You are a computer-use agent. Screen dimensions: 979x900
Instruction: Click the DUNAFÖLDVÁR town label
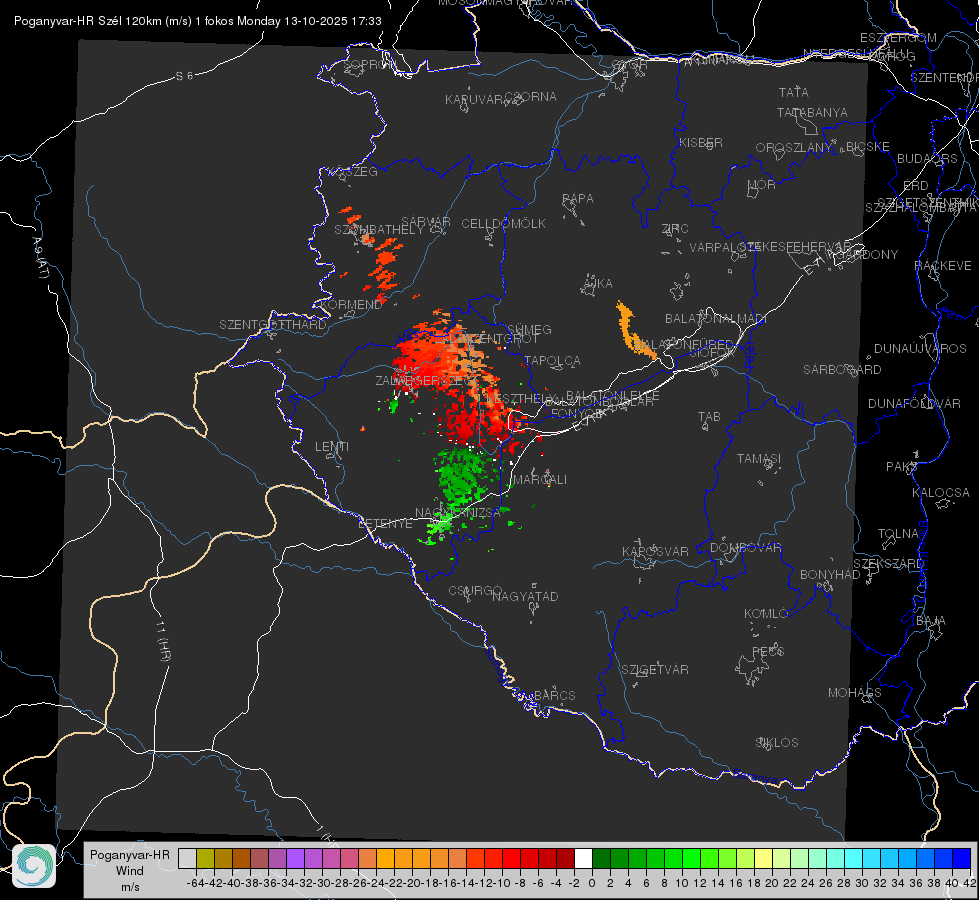[914, 403]
